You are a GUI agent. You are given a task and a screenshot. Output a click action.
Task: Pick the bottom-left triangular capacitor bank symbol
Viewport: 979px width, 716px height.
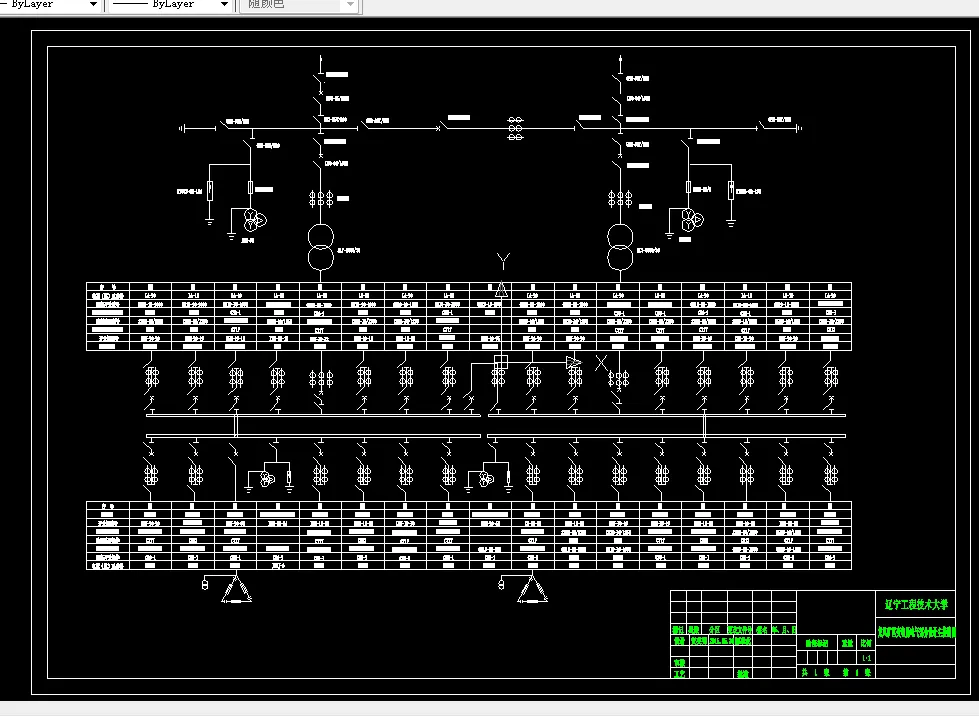(236, 589)
